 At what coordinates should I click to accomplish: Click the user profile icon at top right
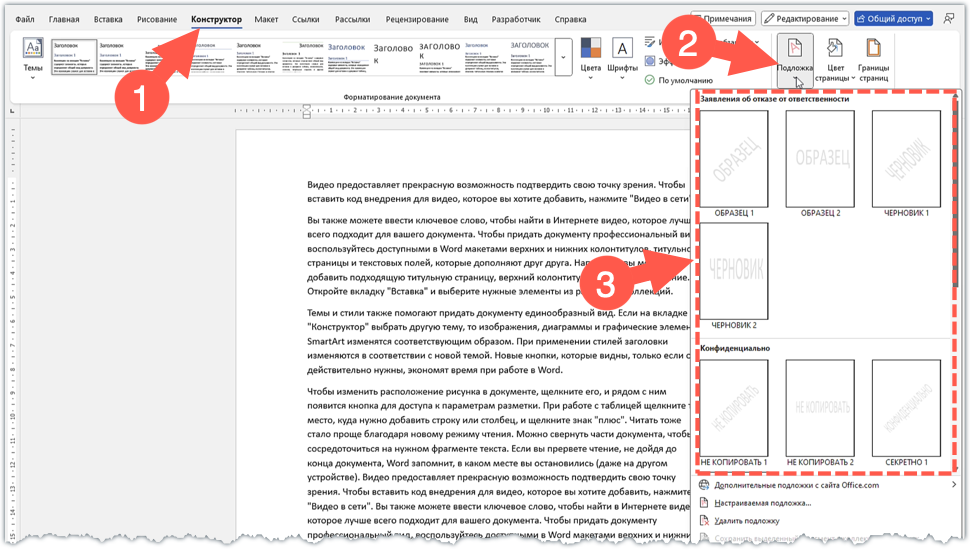pyautogui.click(x=949, y=19)
